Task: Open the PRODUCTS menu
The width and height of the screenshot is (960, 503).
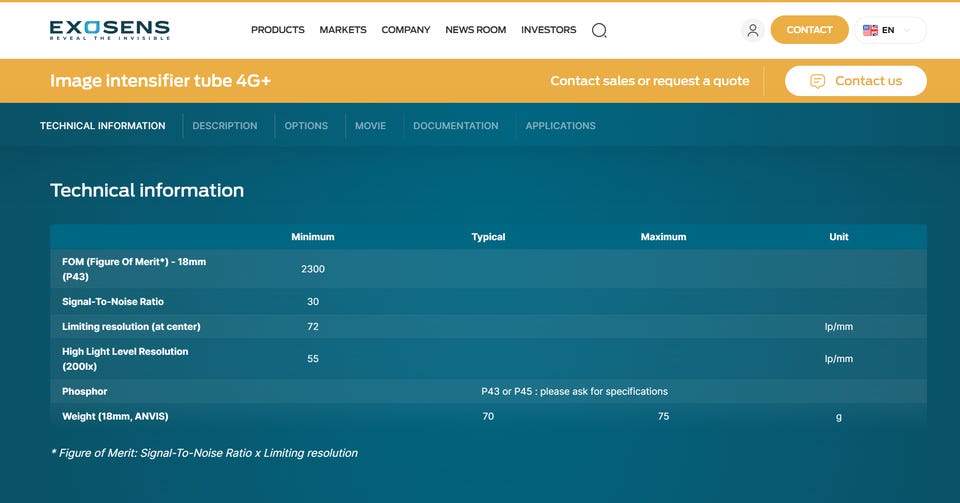Action: tap(277, 29)
